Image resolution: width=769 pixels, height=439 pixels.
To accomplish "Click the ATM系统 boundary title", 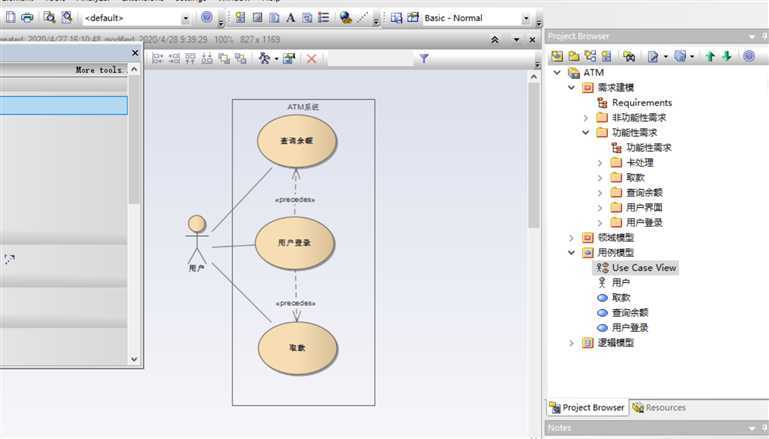I will point(303,107).
